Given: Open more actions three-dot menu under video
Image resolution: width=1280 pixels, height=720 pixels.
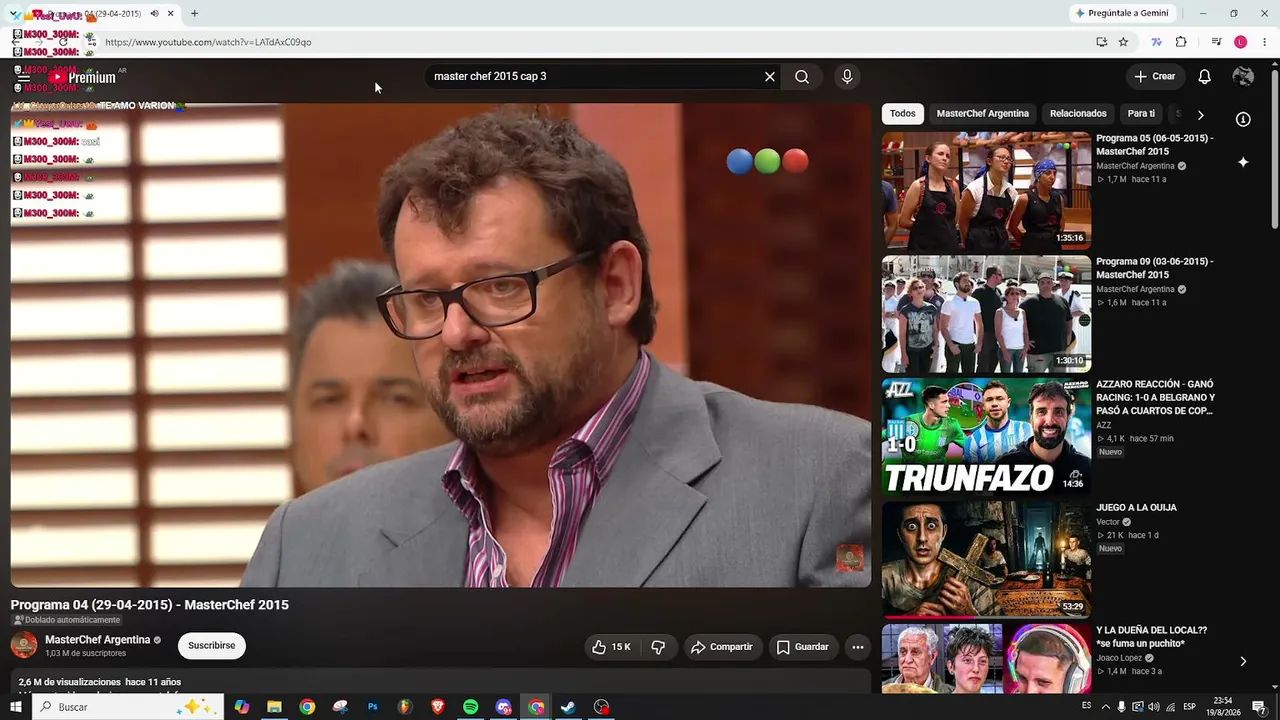Looking at the screenshot, I should [858, 647].
